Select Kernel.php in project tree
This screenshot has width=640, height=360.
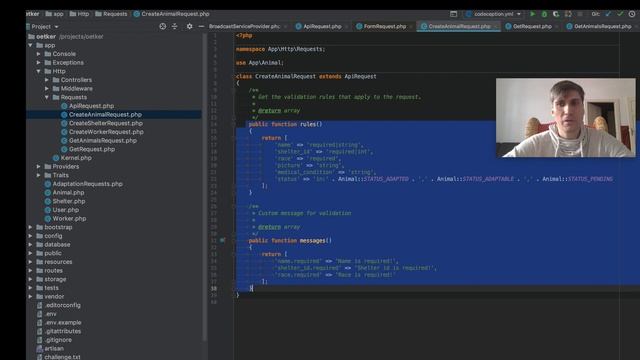point(76,158)
